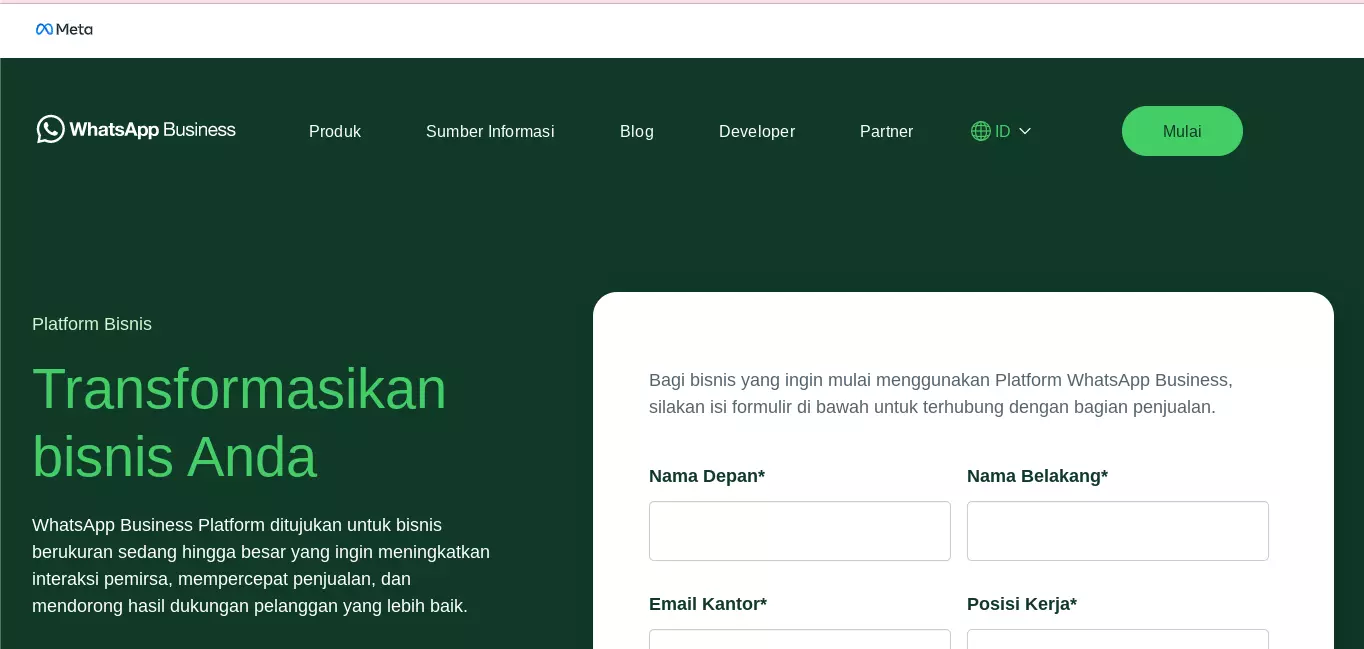Screen dimensions: 1364x649
Task: Open the Partner menu item
Action: (x=886, y=131)
